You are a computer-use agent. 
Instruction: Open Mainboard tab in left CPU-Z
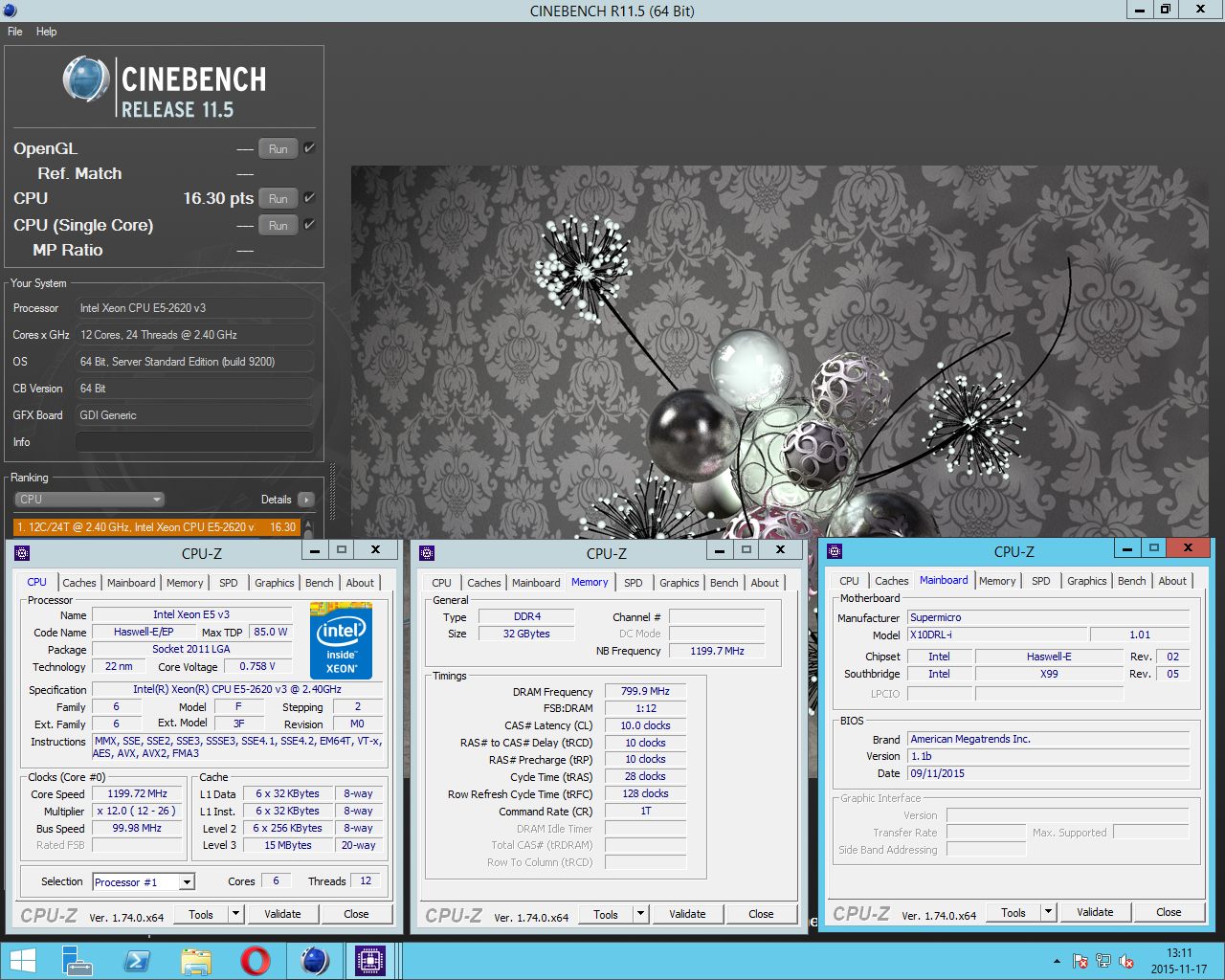(x=131, y=583)
